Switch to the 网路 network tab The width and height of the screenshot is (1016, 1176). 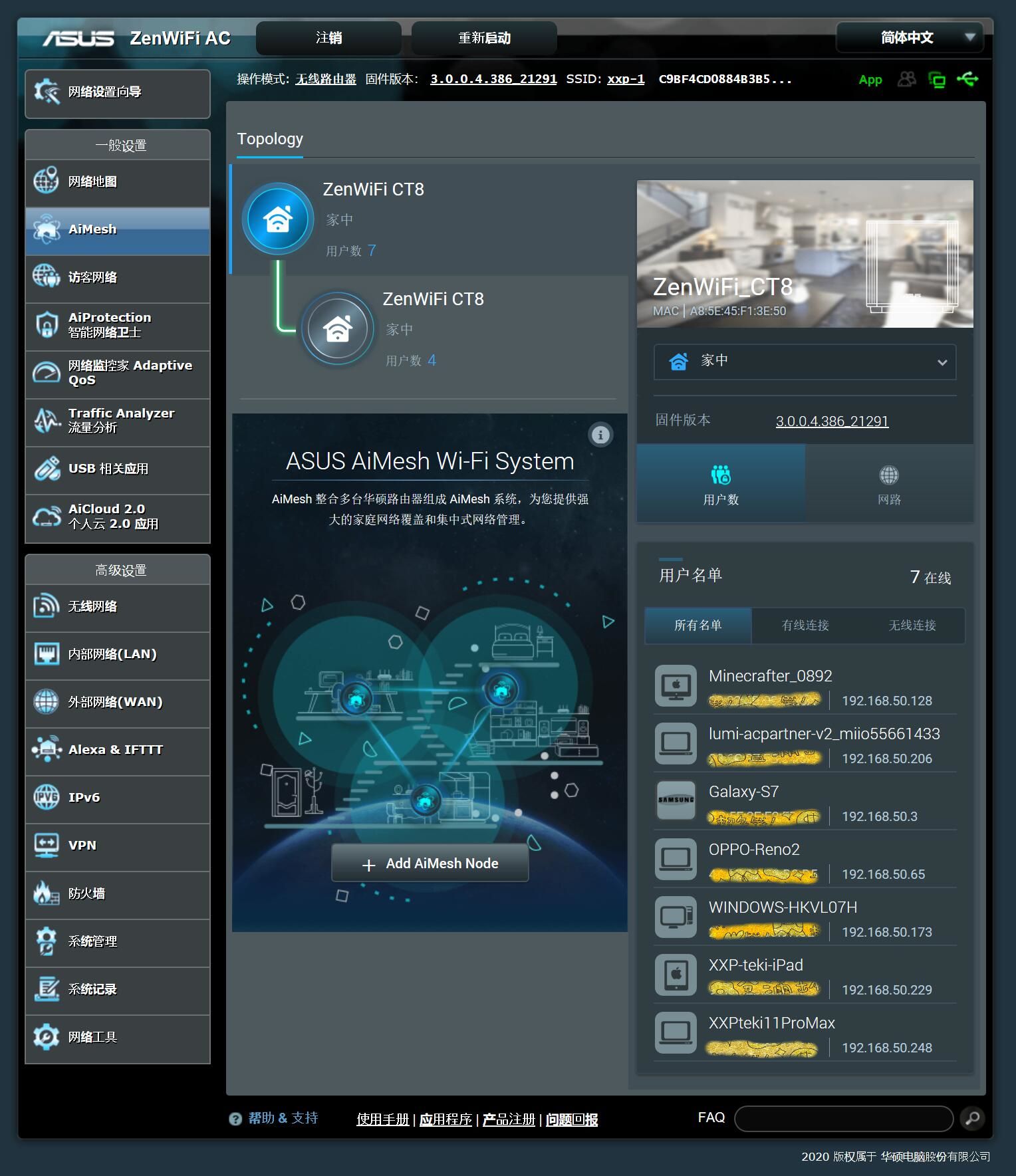pyautogui.click(x=889, y=483)
